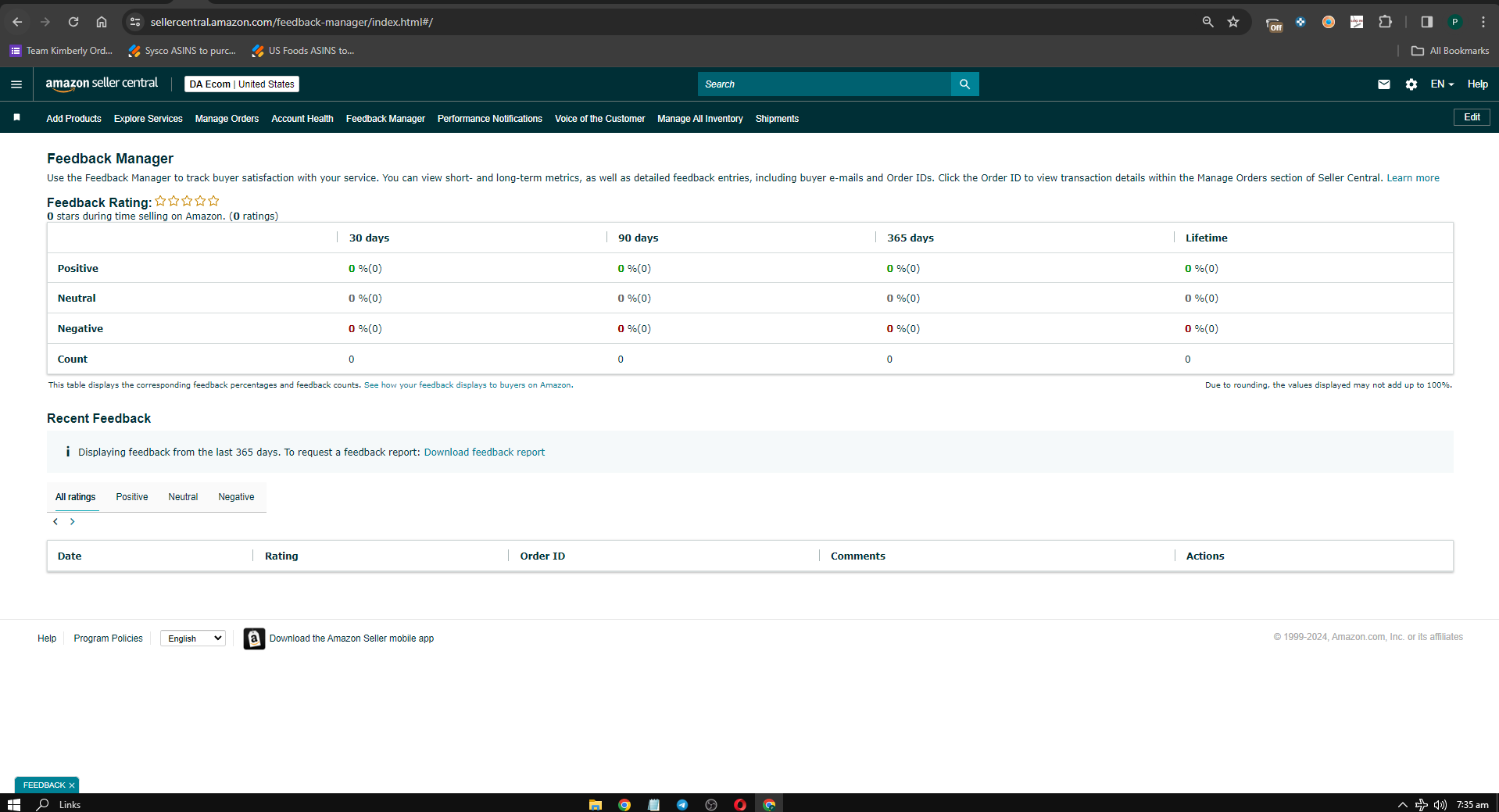Open the Help link in the header
Screen dimensions: 1499x812
(x=1477, y=84)
